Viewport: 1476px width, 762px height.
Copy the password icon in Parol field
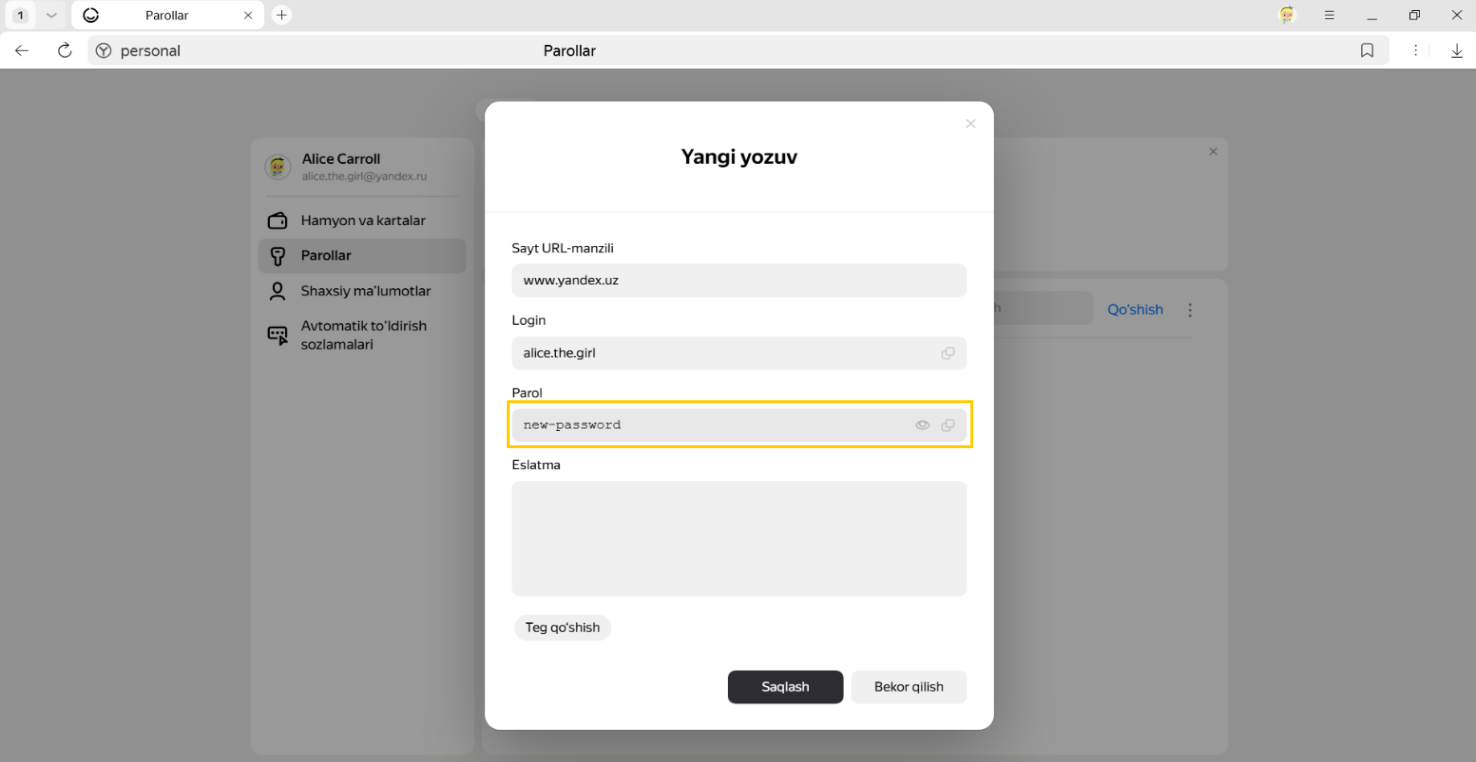pos(947,425)
